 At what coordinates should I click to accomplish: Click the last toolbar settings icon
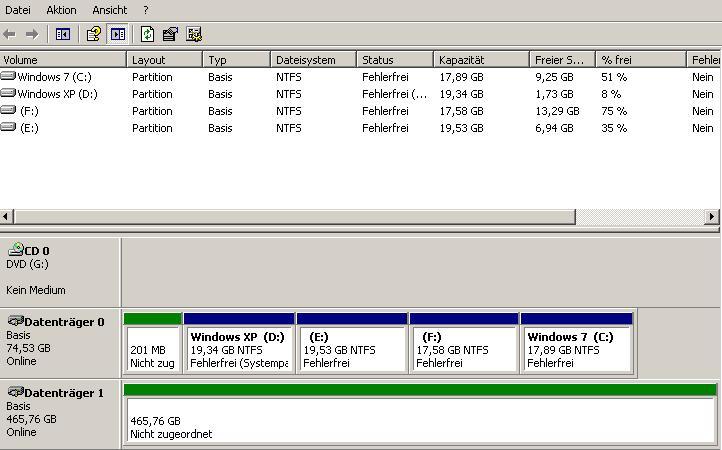[194, 34]
